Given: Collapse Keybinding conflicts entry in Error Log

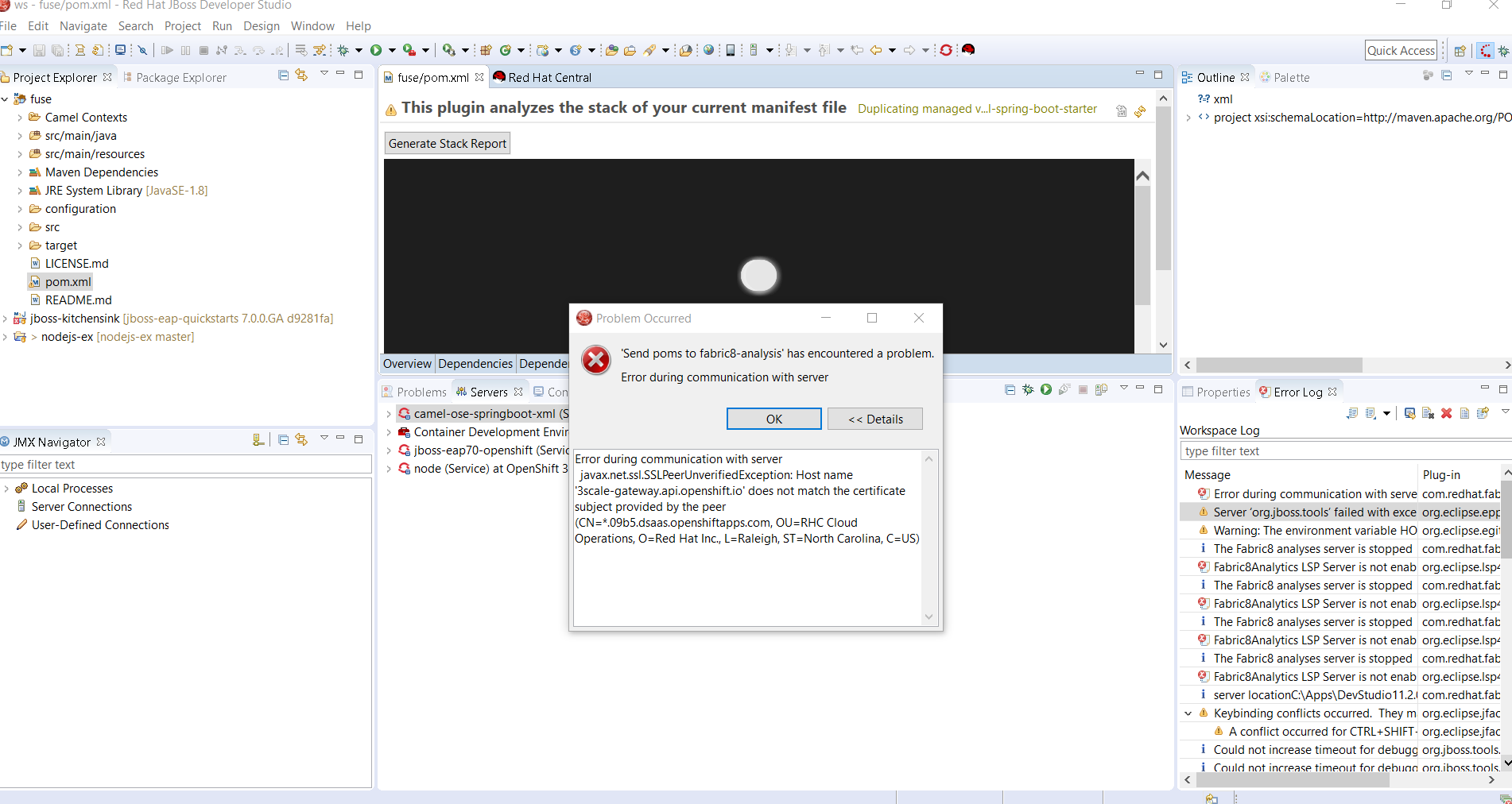Looking at the screenshot, I should point(1188,713).
